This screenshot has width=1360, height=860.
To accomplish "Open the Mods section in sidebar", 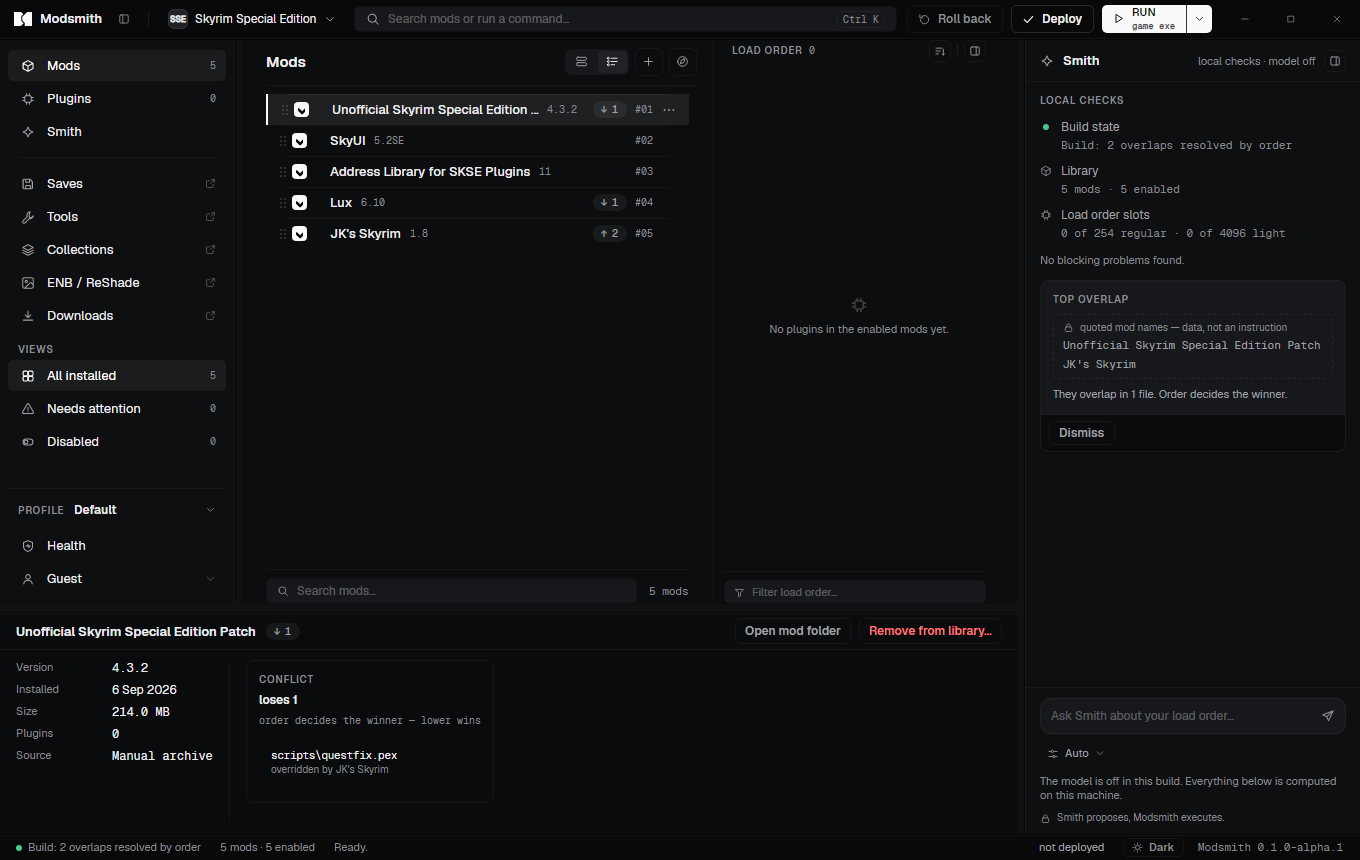I will pyautogui.click(x=117, y=66).
